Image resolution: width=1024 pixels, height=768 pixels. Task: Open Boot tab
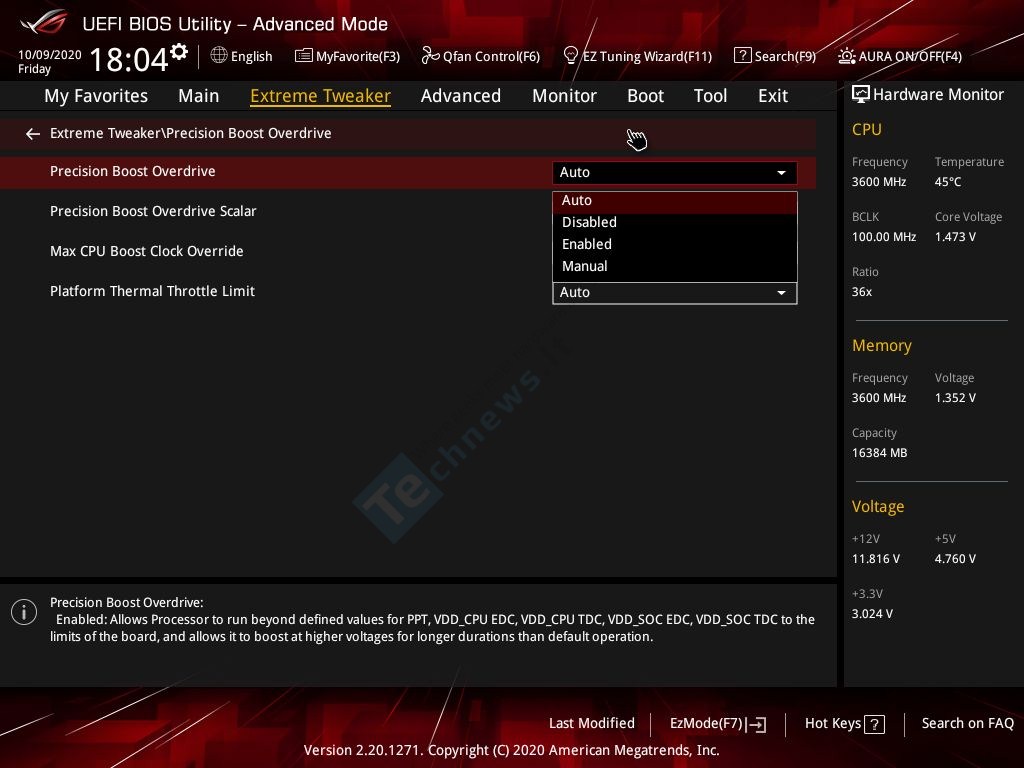645,96
